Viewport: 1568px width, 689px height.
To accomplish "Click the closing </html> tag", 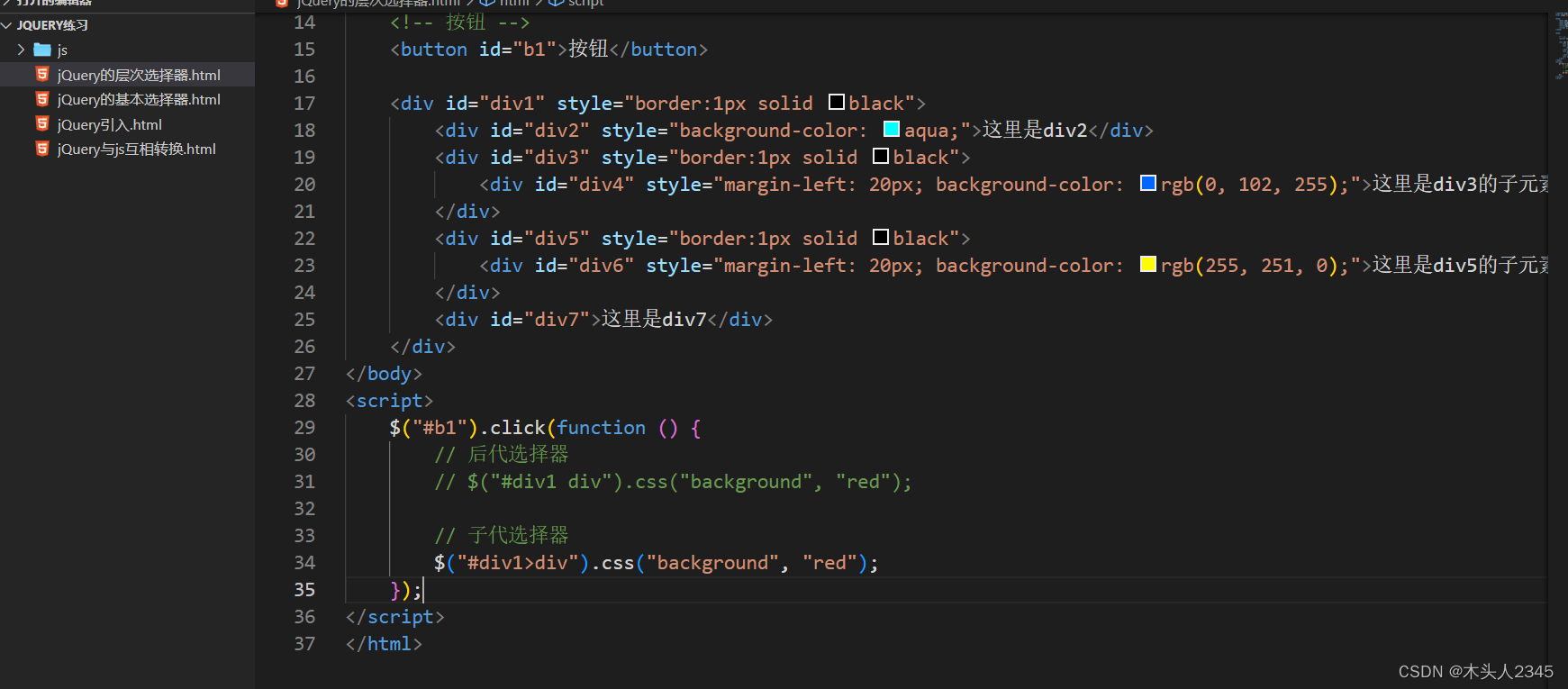I will 384,644.
